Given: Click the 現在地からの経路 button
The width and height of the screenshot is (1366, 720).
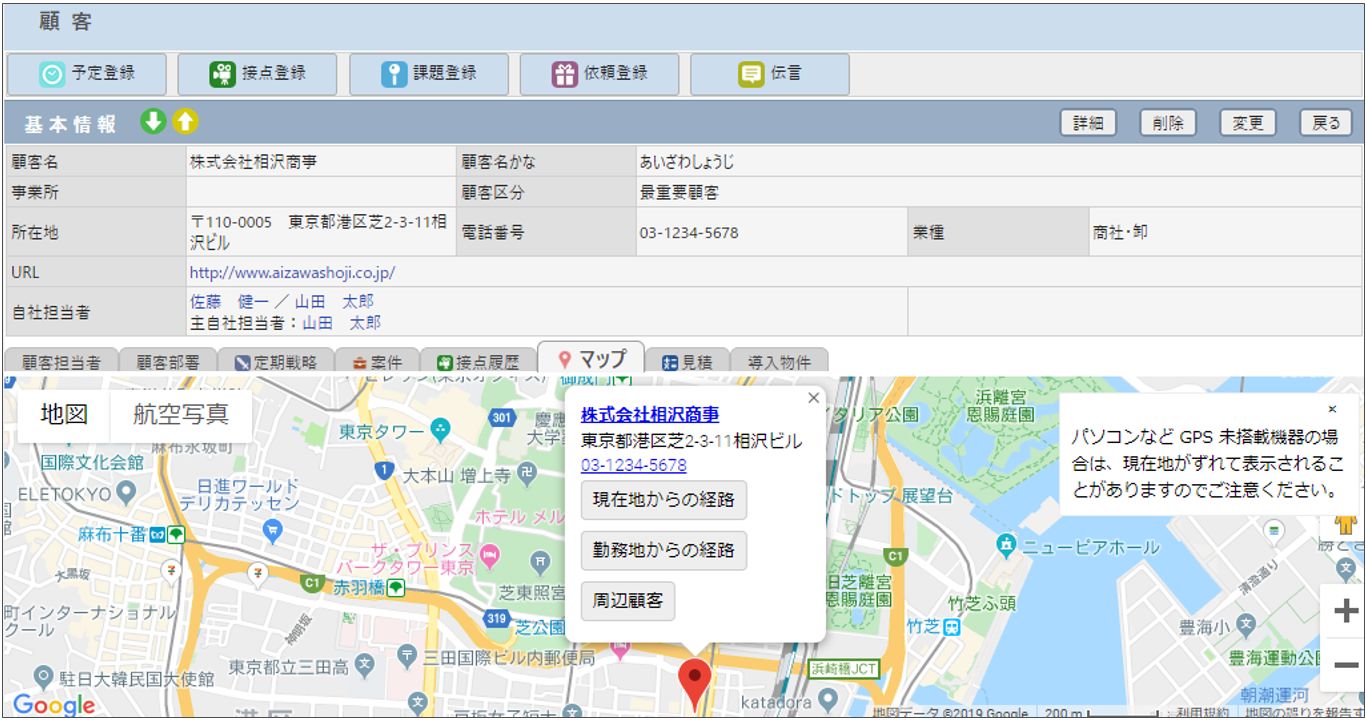Looking at the screenshot, I should (x=663, y=500).
